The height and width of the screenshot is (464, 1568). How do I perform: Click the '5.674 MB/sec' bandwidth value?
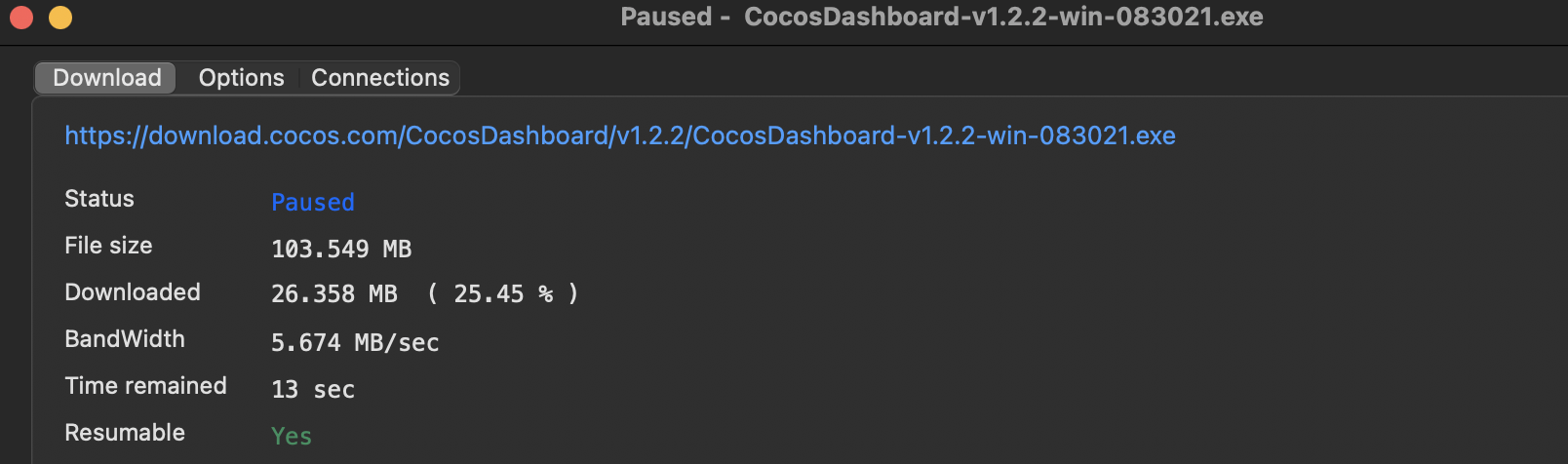pos(355,343)
